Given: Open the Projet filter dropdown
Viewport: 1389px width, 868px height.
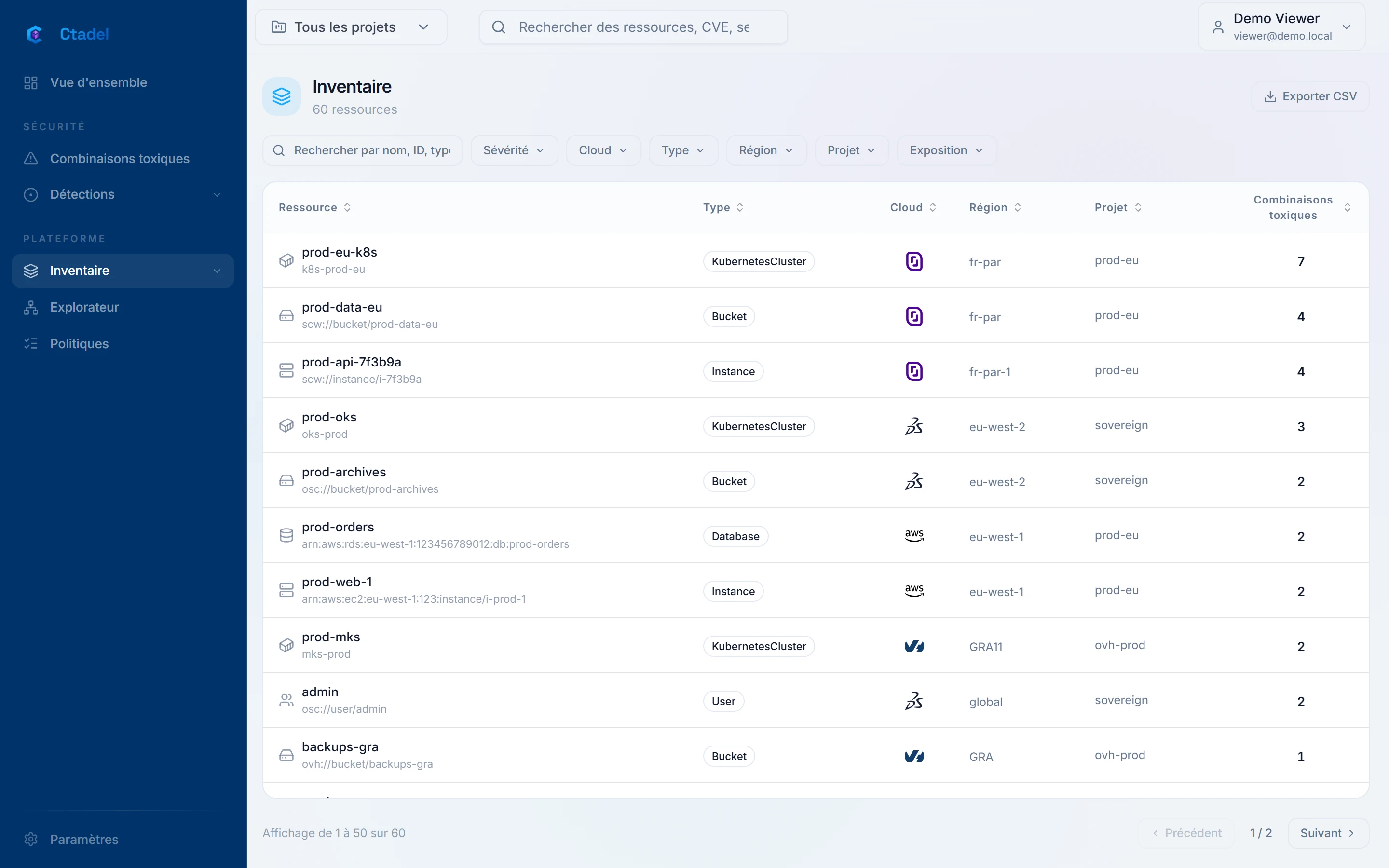Looking at the screenshot, I should pyautogui.click(x=851, y=150).
